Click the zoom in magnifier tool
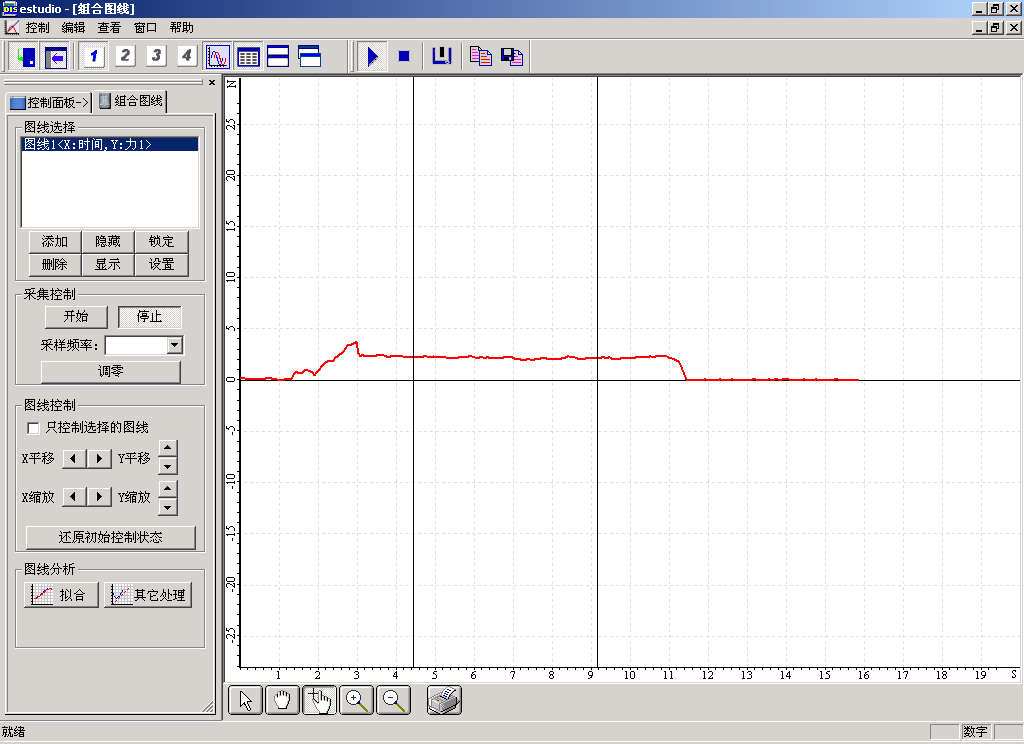This screenshot has height=744, width=1024. (357, 701)
